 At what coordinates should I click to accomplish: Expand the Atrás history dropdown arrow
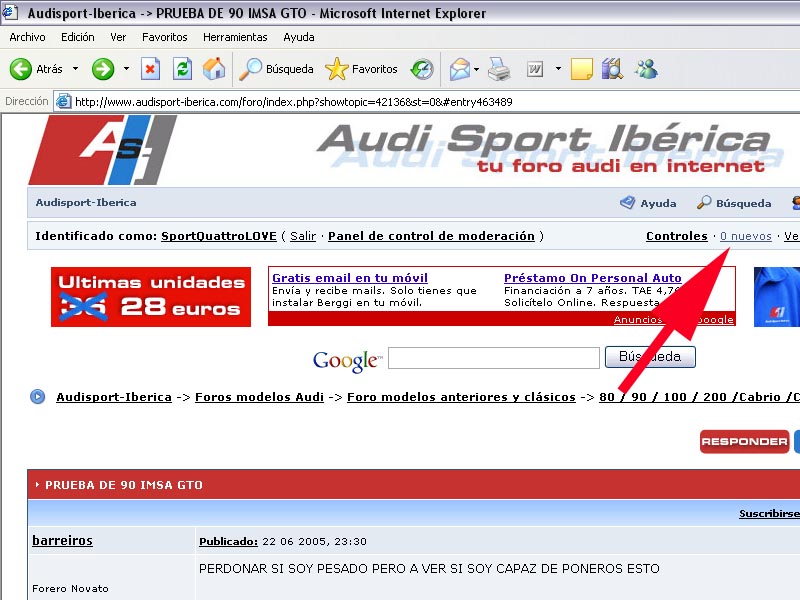coord(76,69)
